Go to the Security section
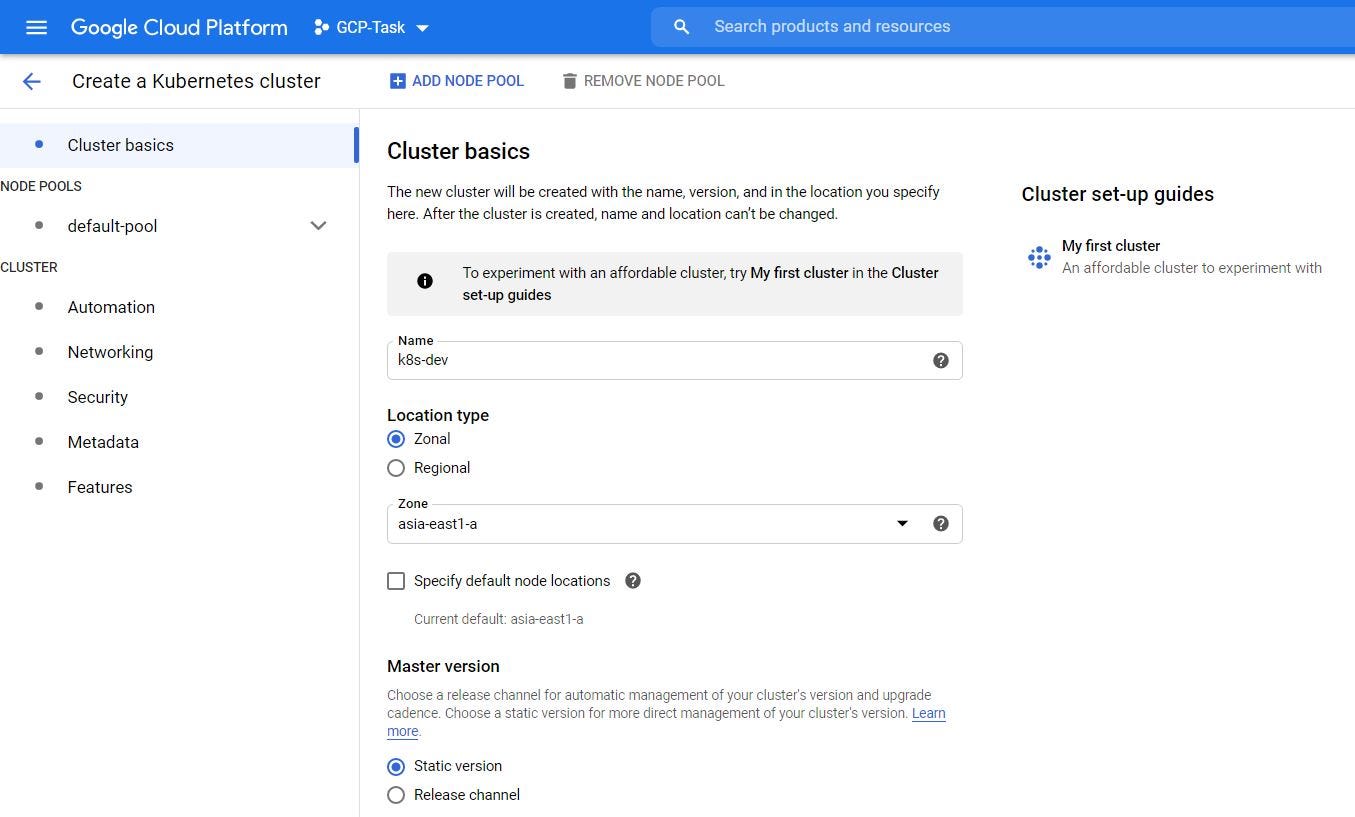This screenshot has height=817, width=1355. pos(178,397)
